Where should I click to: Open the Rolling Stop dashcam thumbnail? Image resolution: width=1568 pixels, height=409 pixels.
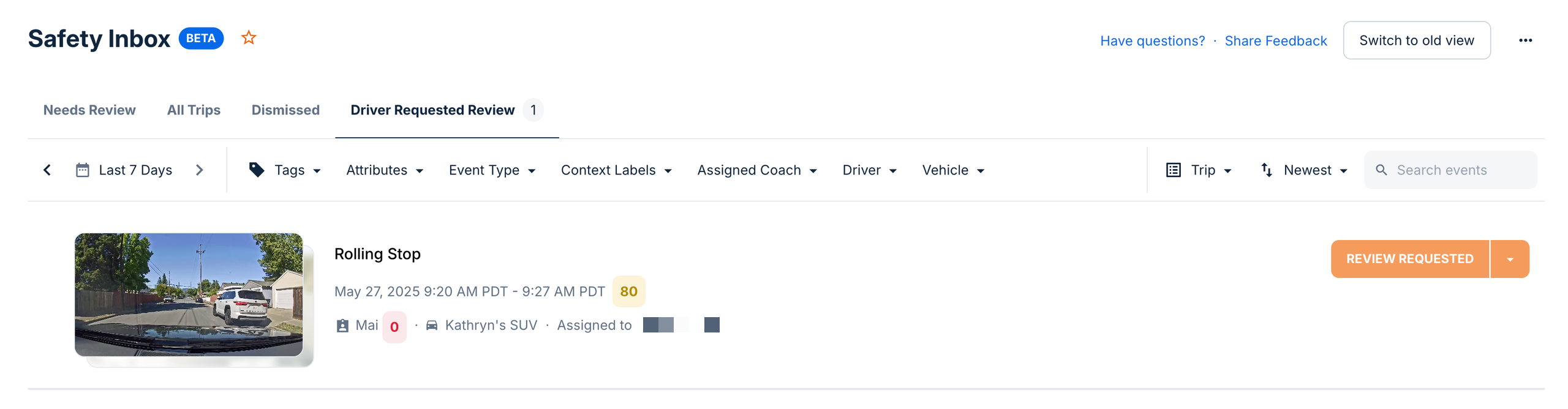(x=189, y=295)
